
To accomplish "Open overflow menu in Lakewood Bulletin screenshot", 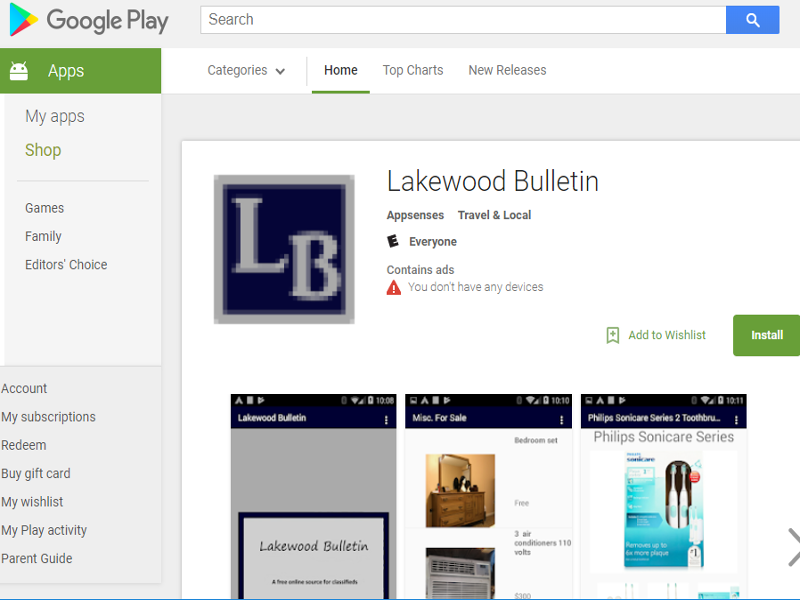I will [386, 420].
